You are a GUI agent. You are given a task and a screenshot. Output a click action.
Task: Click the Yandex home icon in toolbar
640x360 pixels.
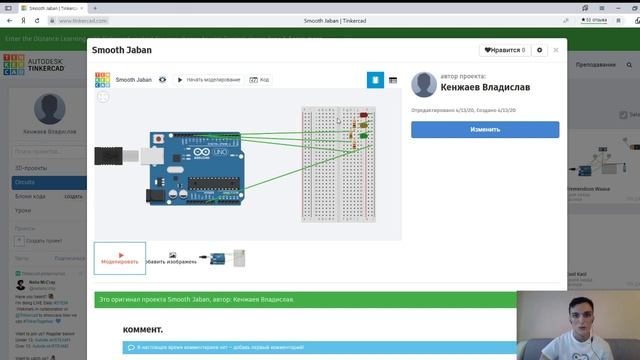(23, 20)
